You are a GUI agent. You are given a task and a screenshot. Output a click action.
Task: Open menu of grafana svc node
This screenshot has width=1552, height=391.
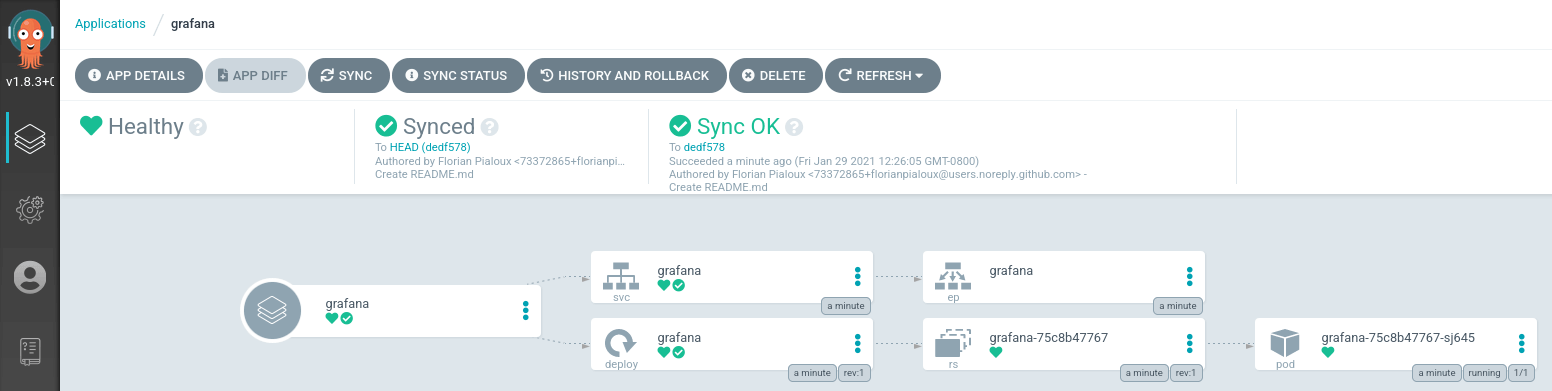click(857, 276)
